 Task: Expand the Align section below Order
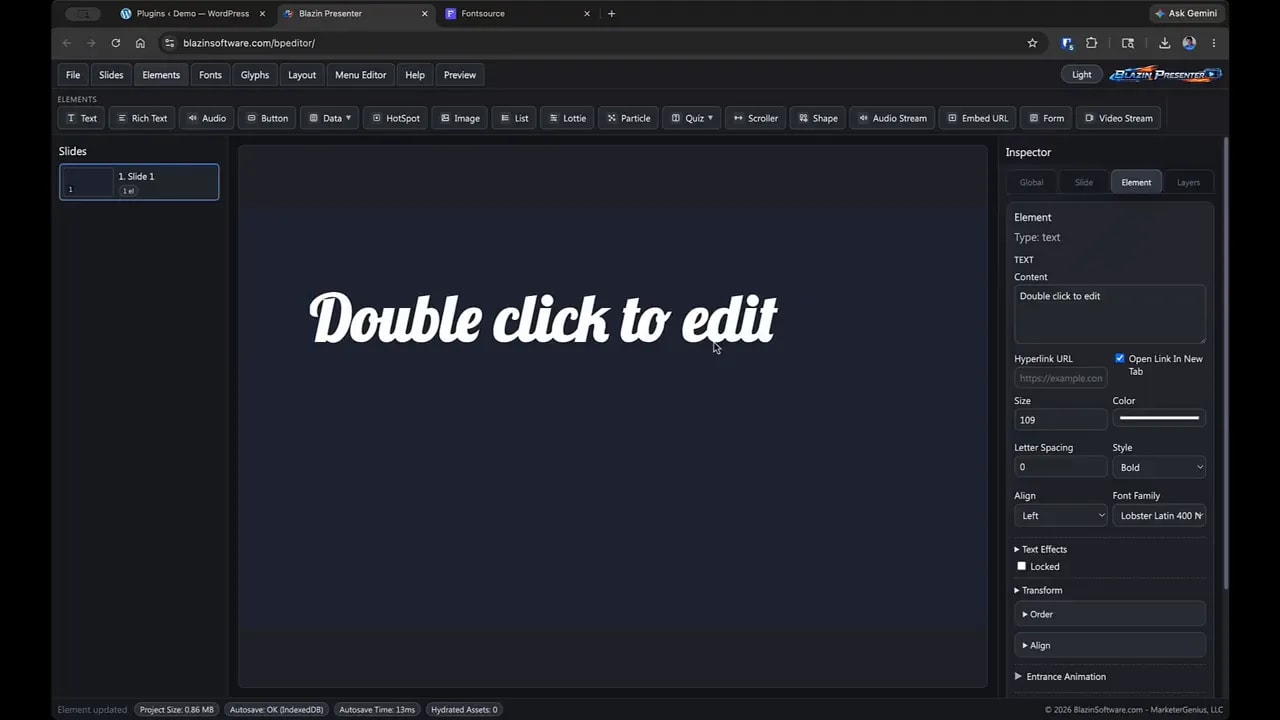click(1110, 645)
